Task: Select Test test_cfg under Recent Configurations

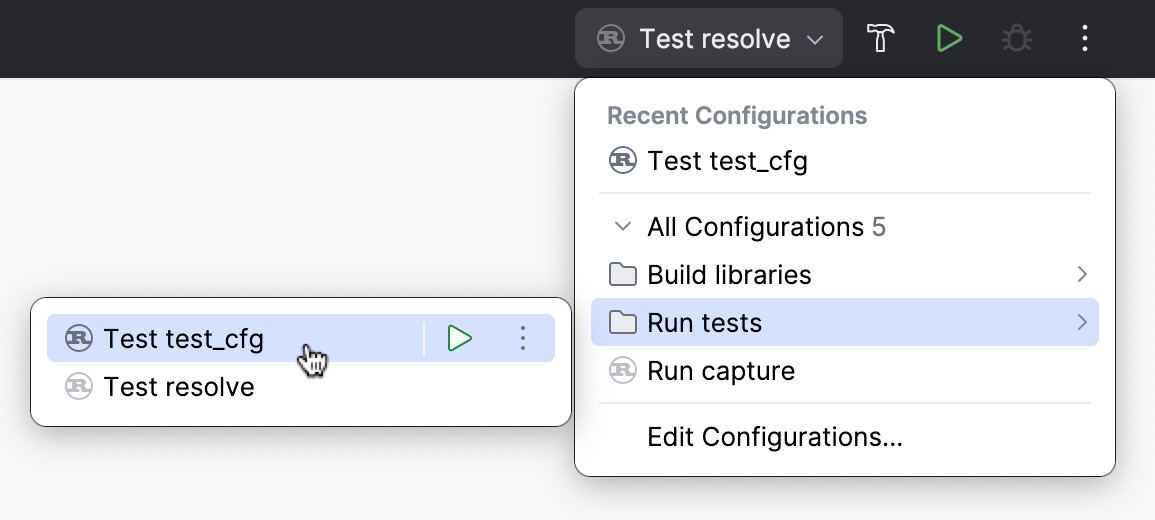Action: pos(727,161)
